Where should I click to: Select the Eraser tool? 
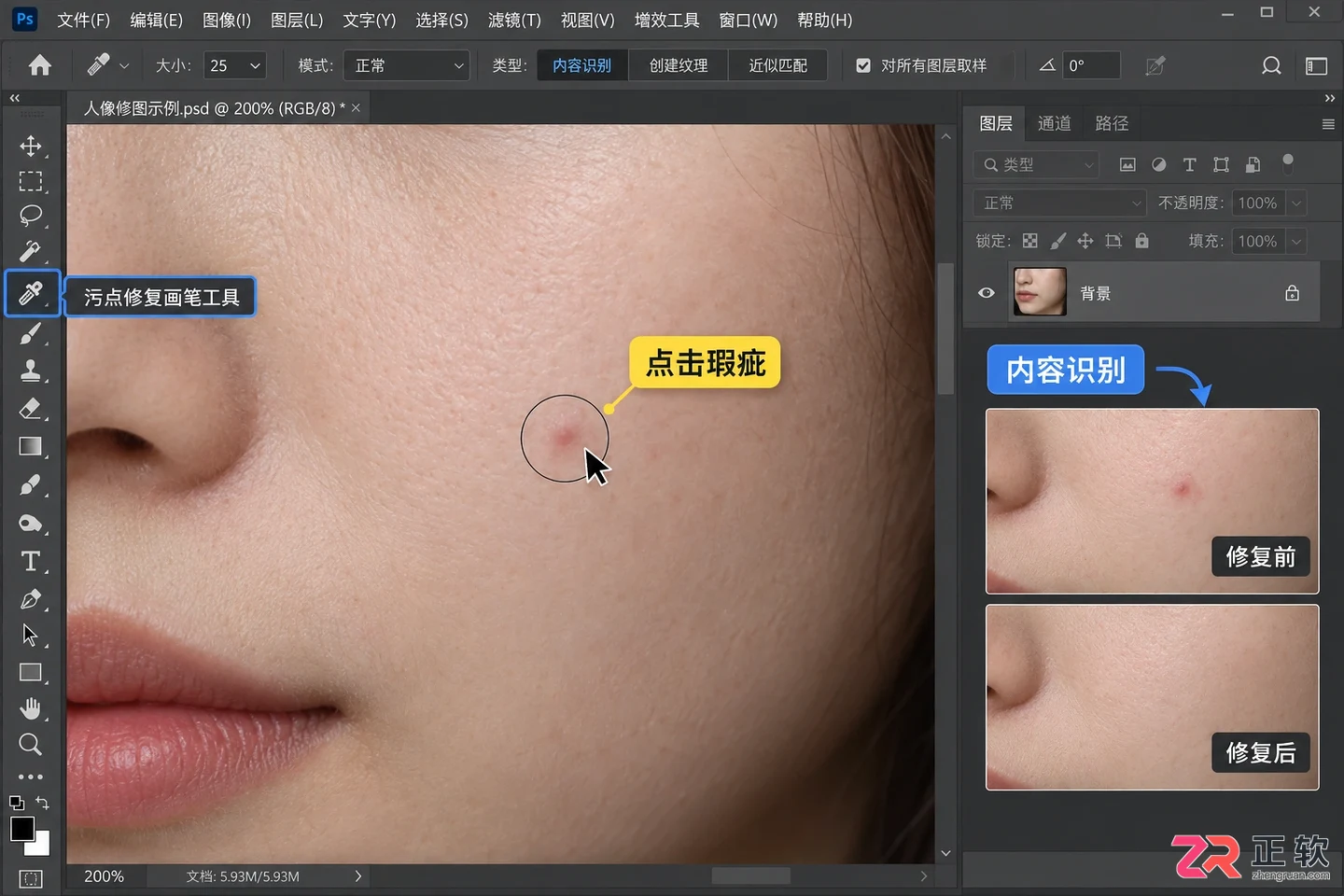pyautogui.click(x=31, y=409)
